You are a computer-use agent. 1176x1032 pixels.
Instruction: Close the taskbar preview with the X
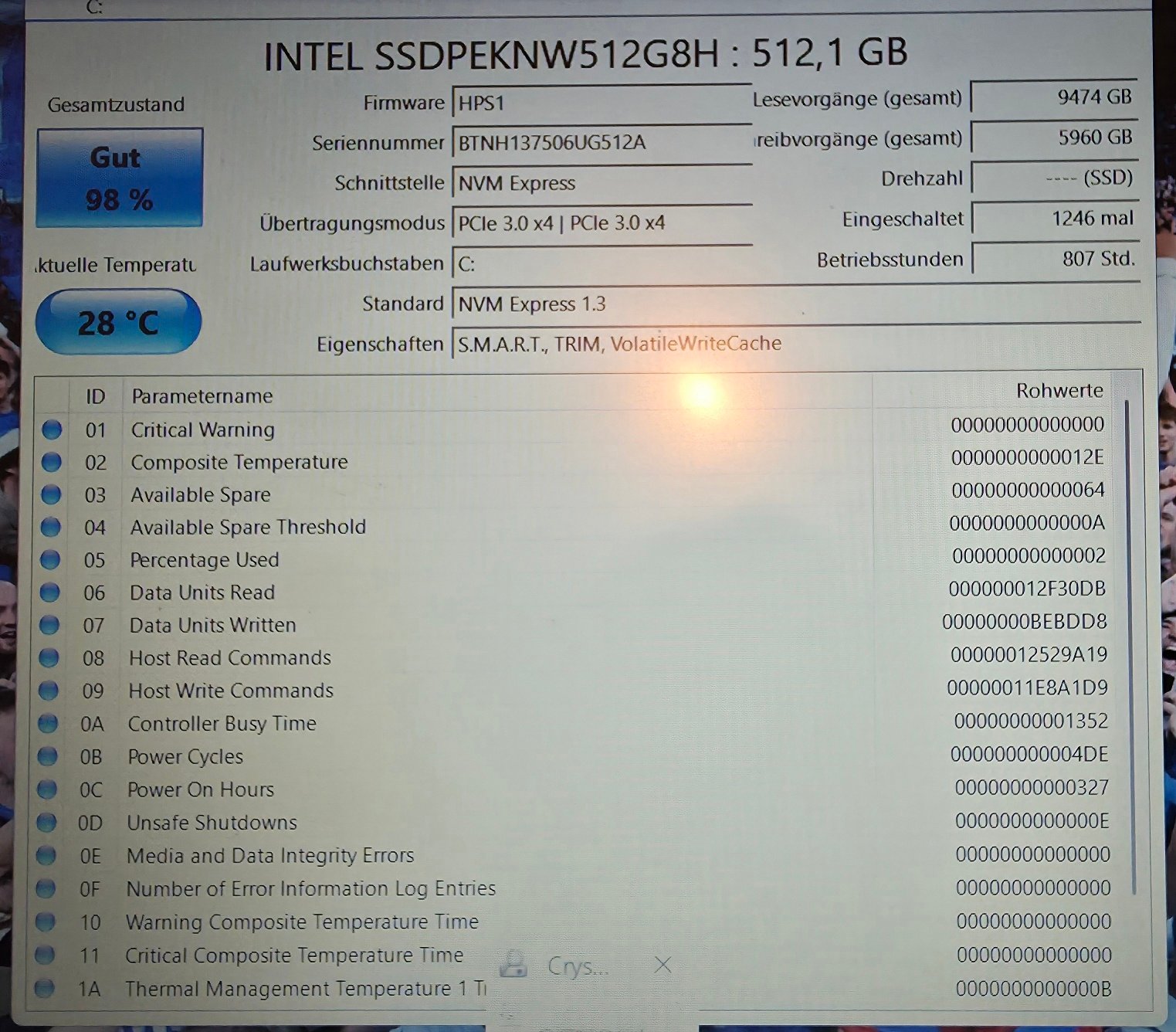point(663,964)
